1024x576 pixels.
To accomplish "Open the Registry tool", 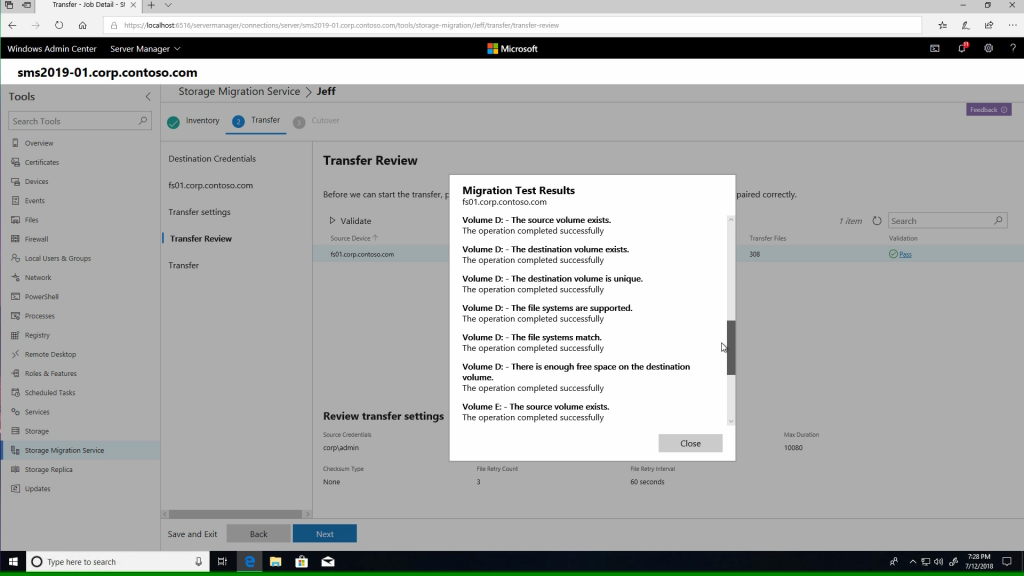I will tap(37, 335).
